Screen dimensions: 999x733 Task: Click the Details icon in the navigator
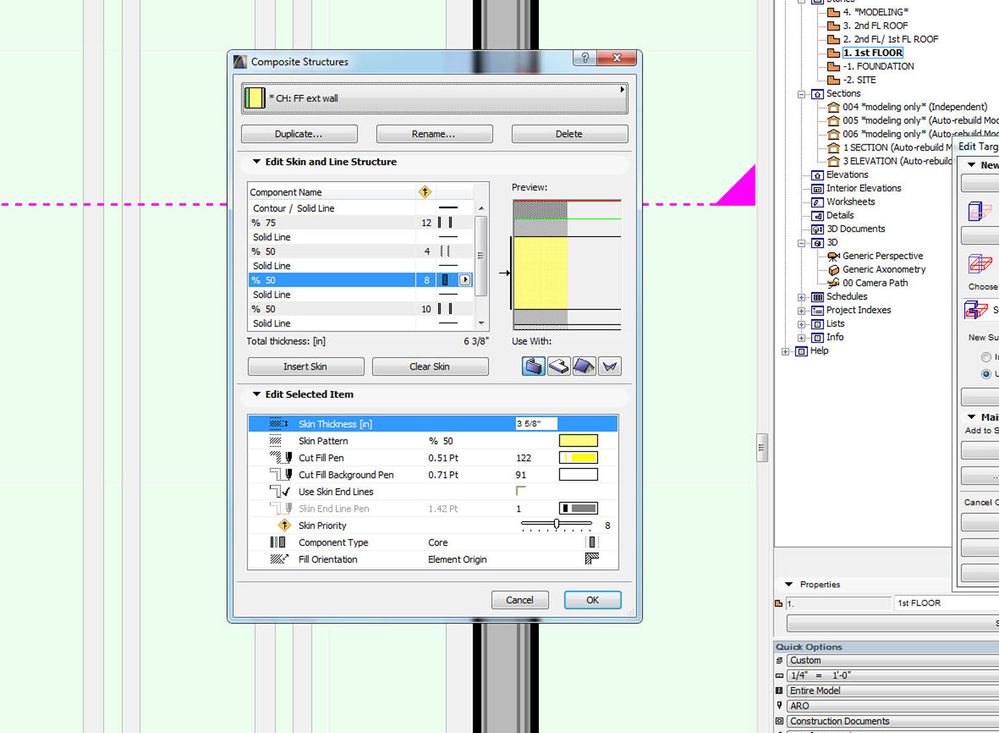[x=817, y=215]
